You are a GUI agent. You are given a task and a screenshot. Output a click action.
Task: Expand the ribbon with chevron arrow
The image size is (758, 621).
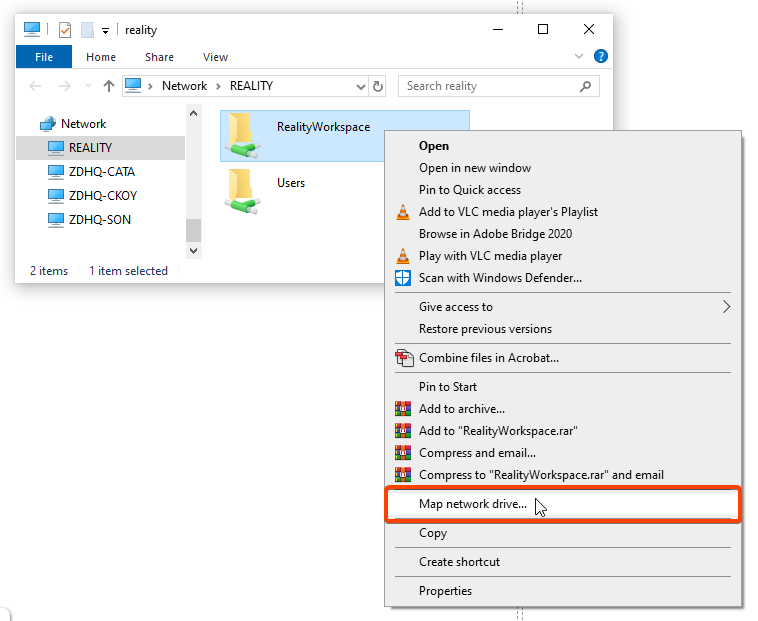[x=580, y=57]
